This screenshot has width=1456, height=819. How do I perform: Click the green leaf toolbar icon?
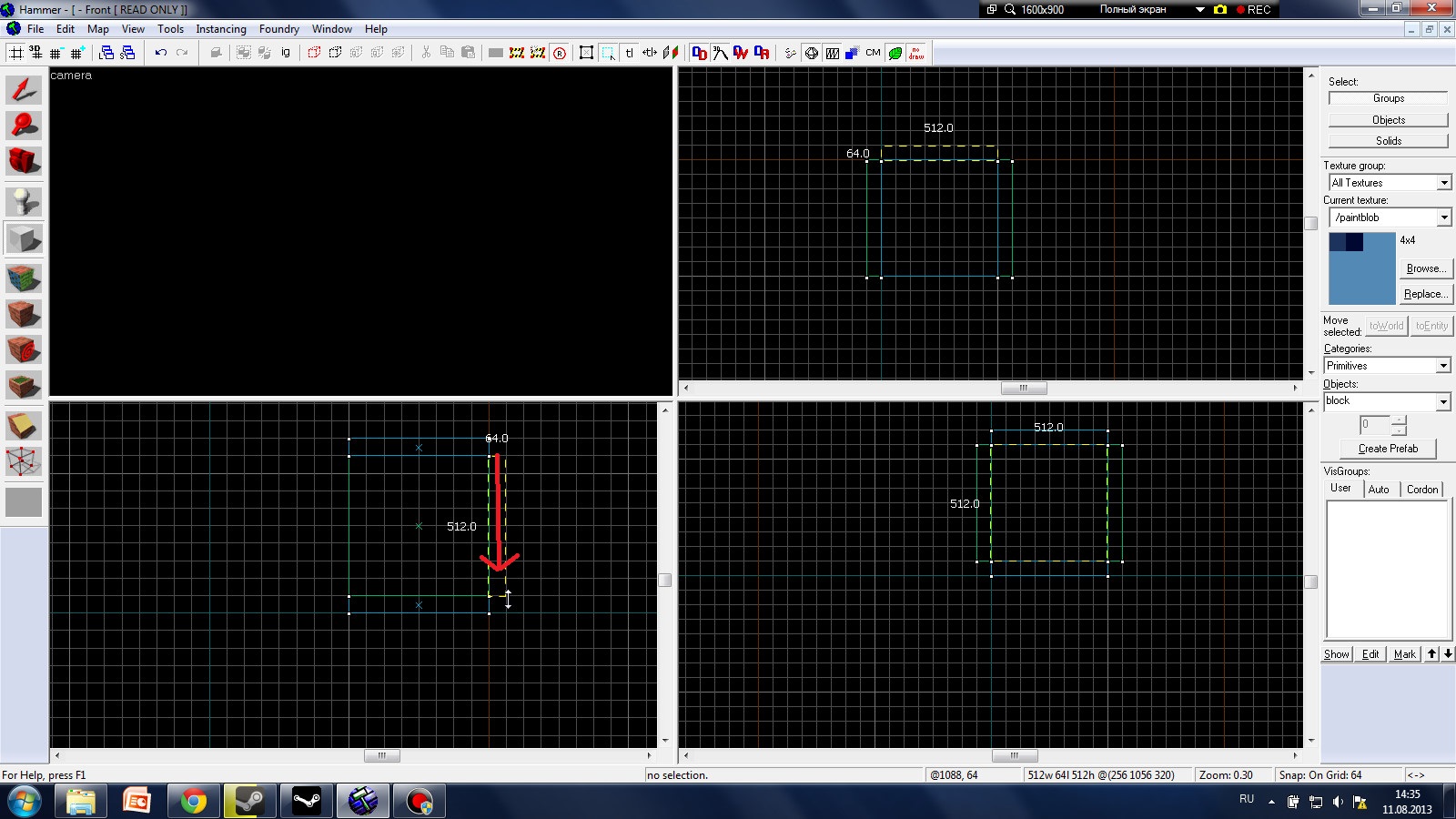coord(895,53)
